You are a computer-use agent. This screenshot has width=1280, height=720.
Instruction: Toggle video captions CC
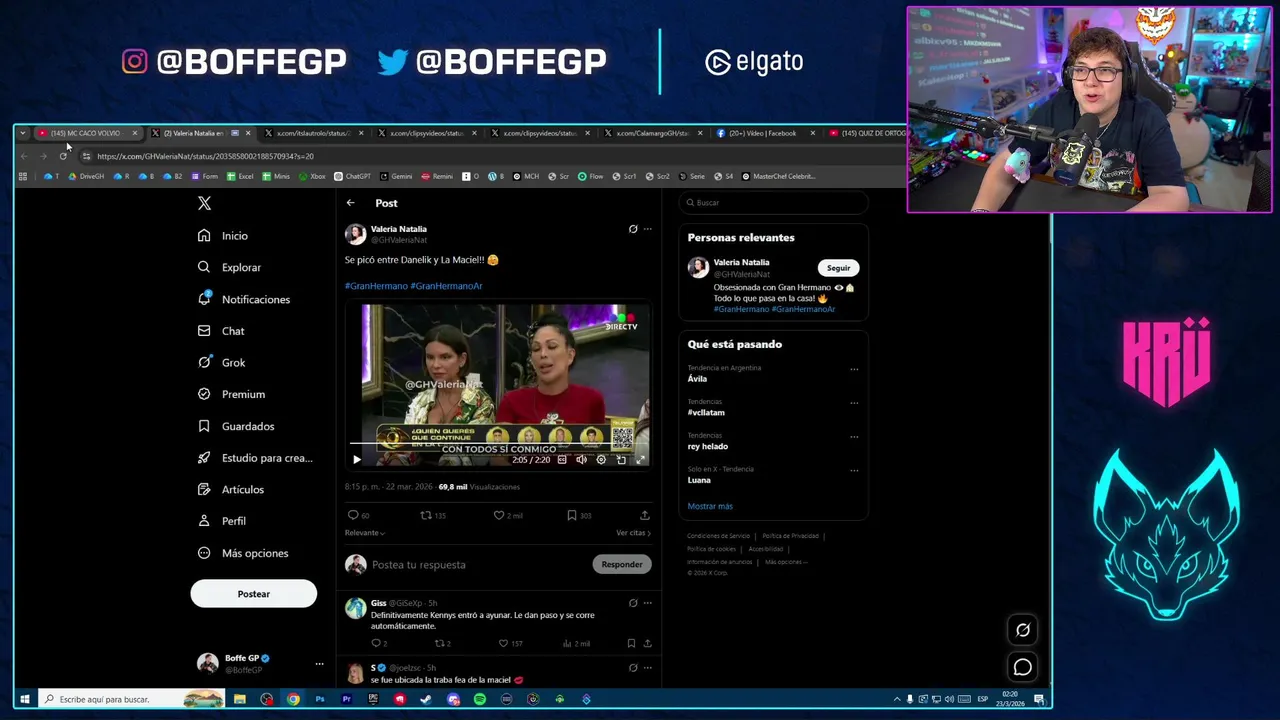562,460
